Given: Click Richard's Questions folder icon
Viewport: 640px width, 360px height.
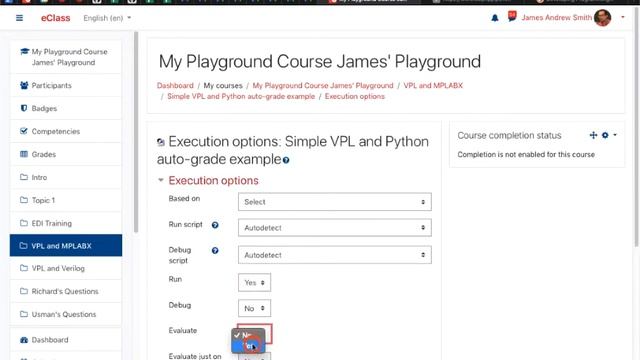Looking at the screenshot, I should pos(24,291).
